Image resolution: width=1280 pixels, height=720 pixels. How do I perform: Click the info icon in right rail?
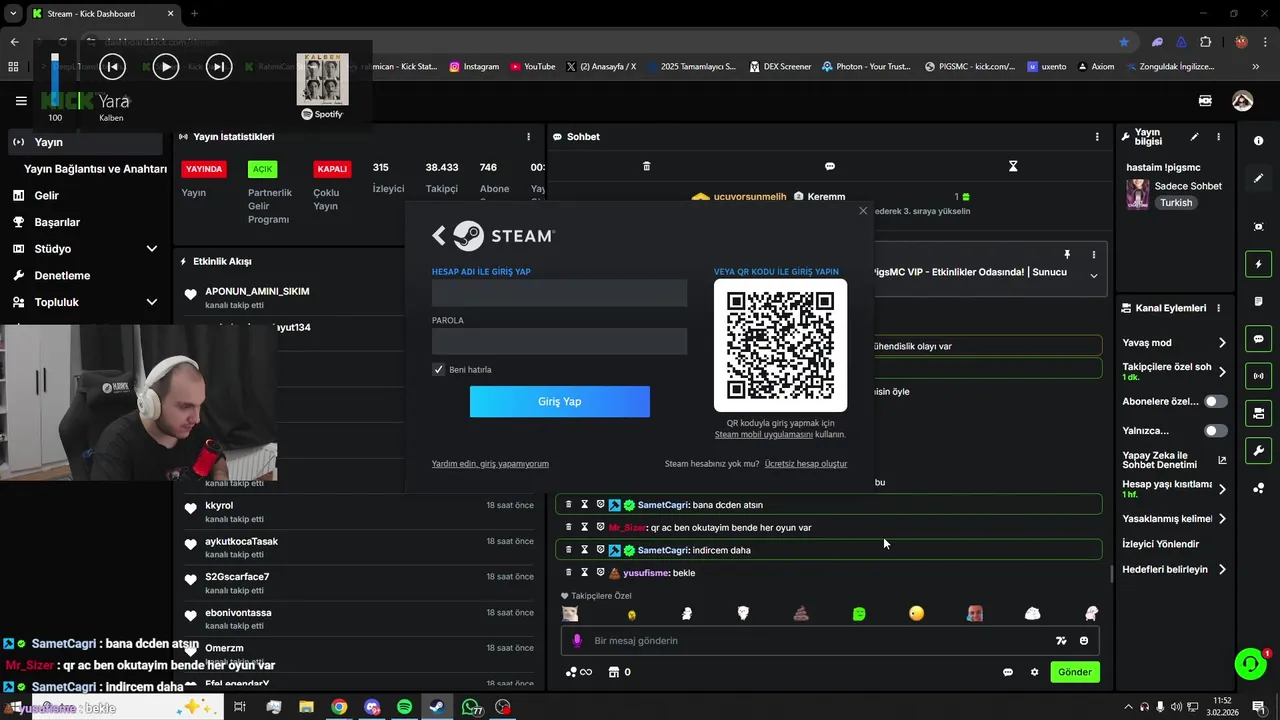click(1259, 141)
